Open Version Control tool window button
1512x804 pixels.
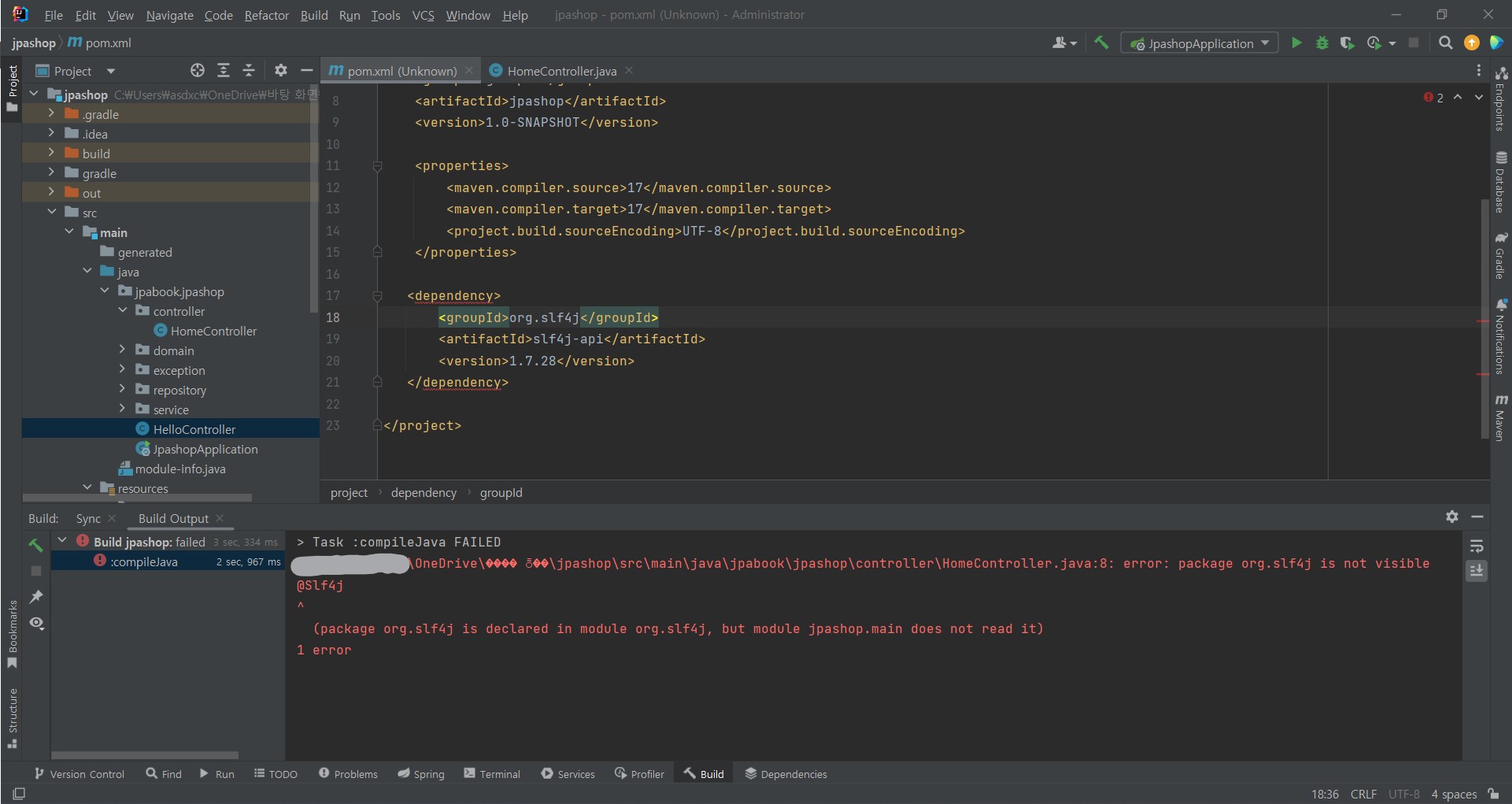point(79,774)
